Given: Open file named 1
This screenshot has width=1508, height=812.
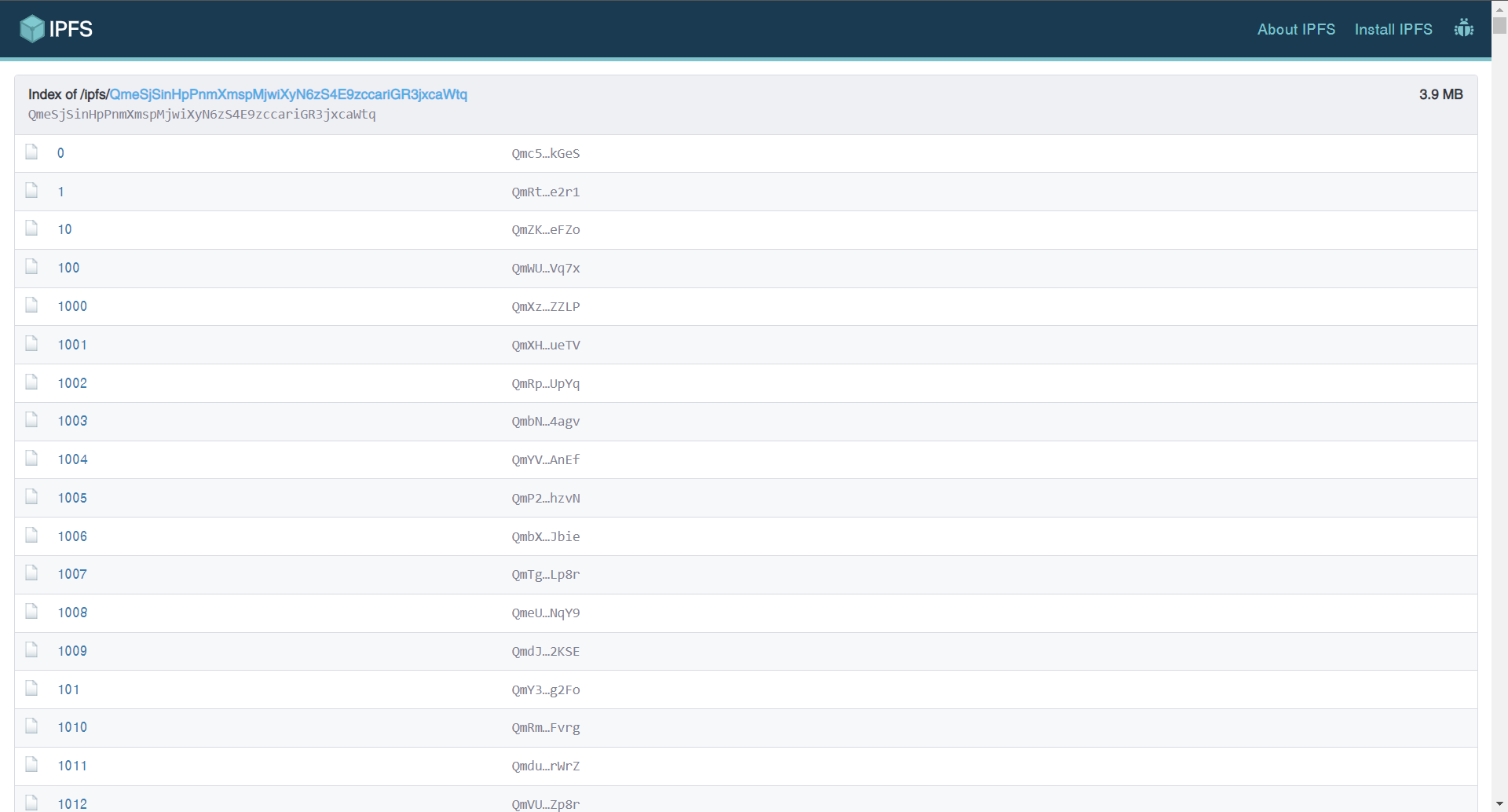Looking at the screenshot, I should click(x=60, y=192).
